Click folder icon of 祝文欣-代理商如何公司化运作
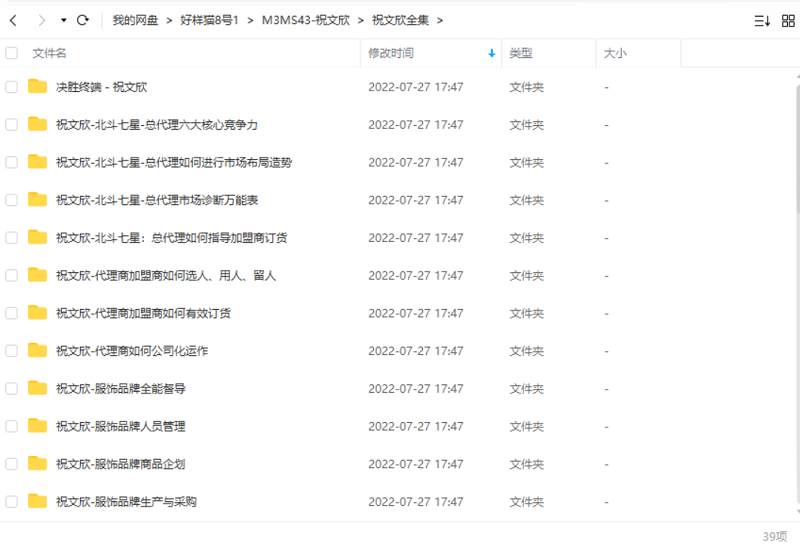Image resolution: width=800 pixels, height=548 pixels. click(38, 351)
